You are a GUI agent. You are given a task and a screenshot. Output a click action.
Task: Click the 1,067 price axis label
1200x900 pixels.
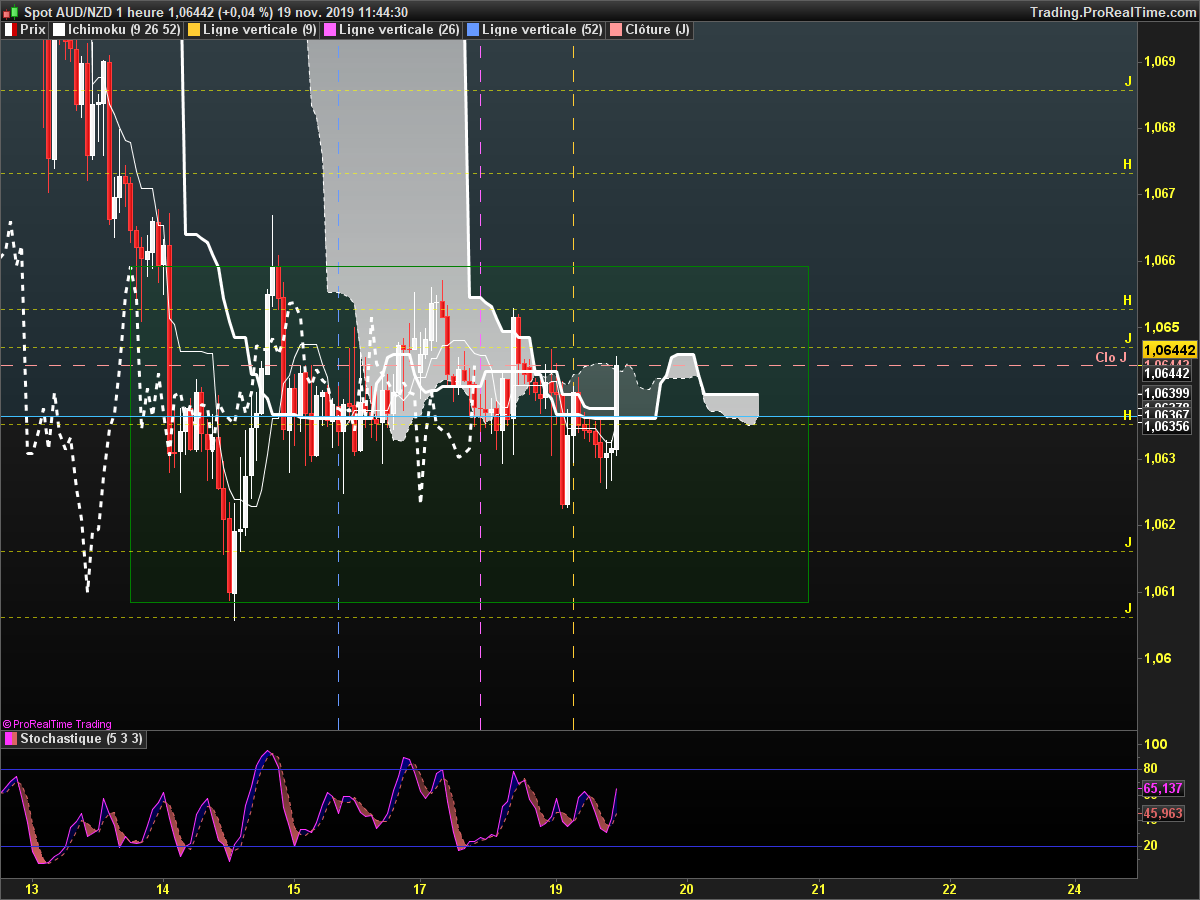tap(1160, 193)
